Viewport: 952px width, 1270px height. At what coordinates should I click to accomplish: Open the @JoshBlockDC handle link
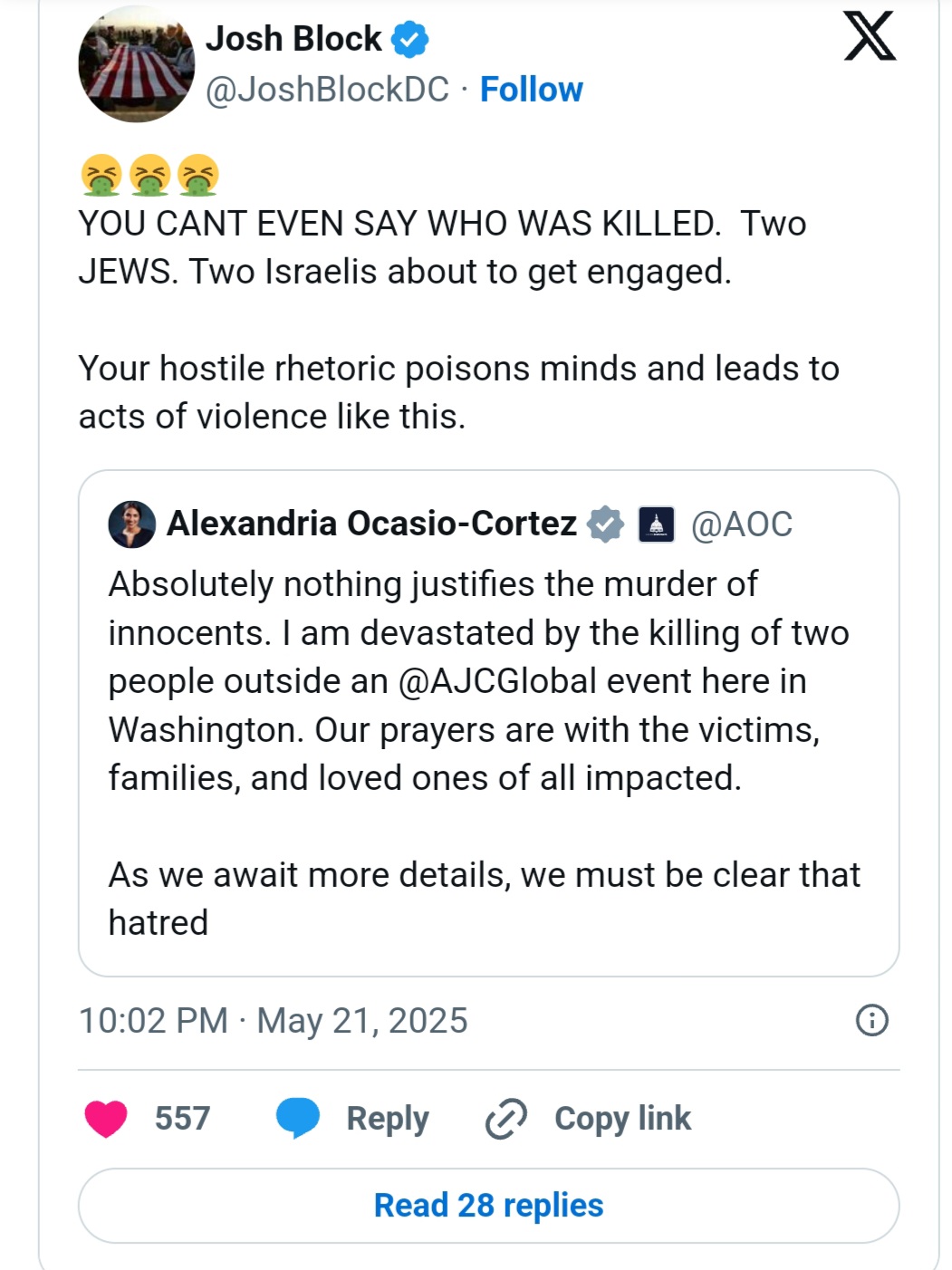[327, 90]
